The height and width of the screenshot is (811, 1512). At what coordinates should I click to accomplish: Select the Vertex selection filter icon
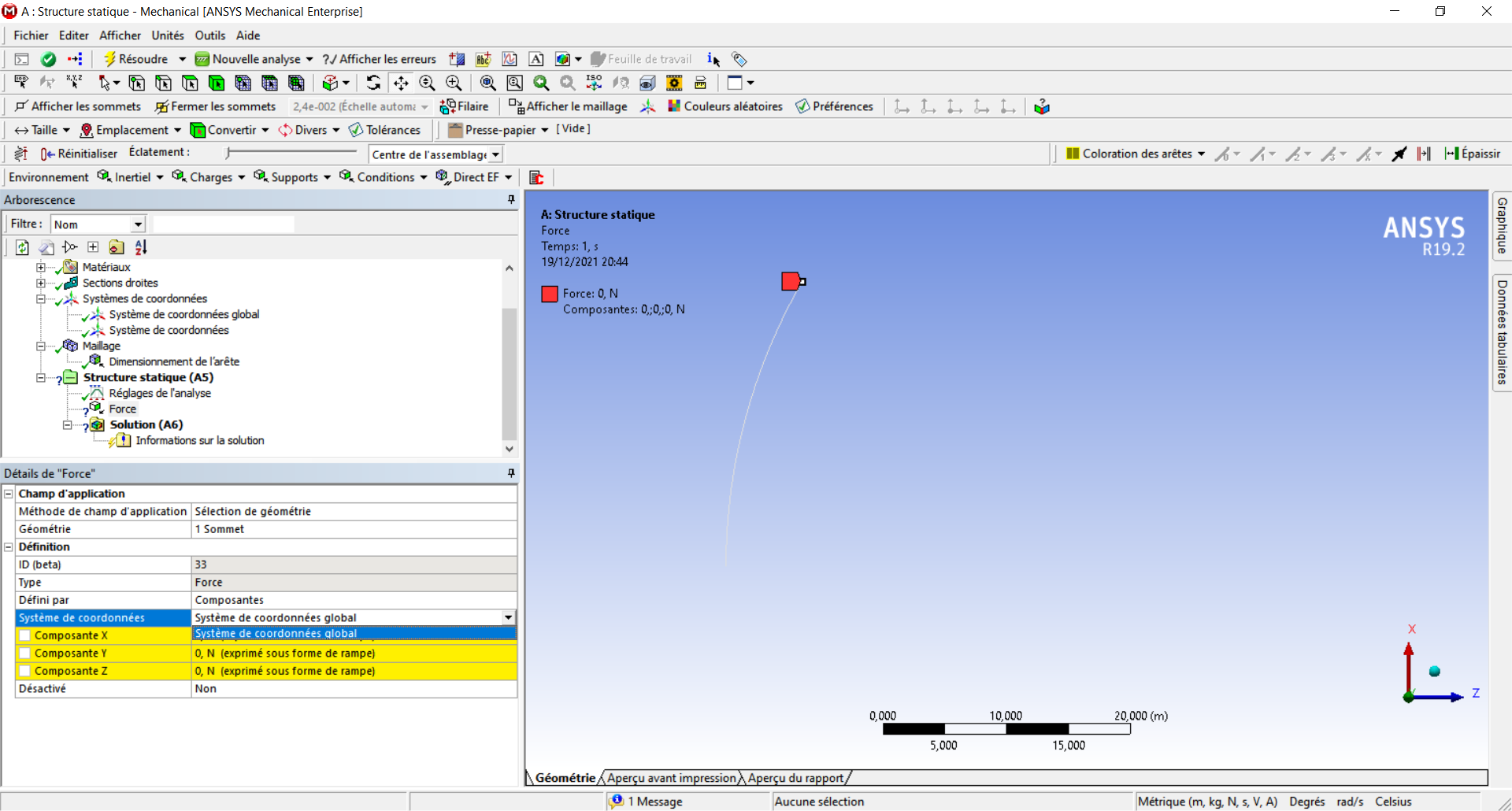(136, 83)
